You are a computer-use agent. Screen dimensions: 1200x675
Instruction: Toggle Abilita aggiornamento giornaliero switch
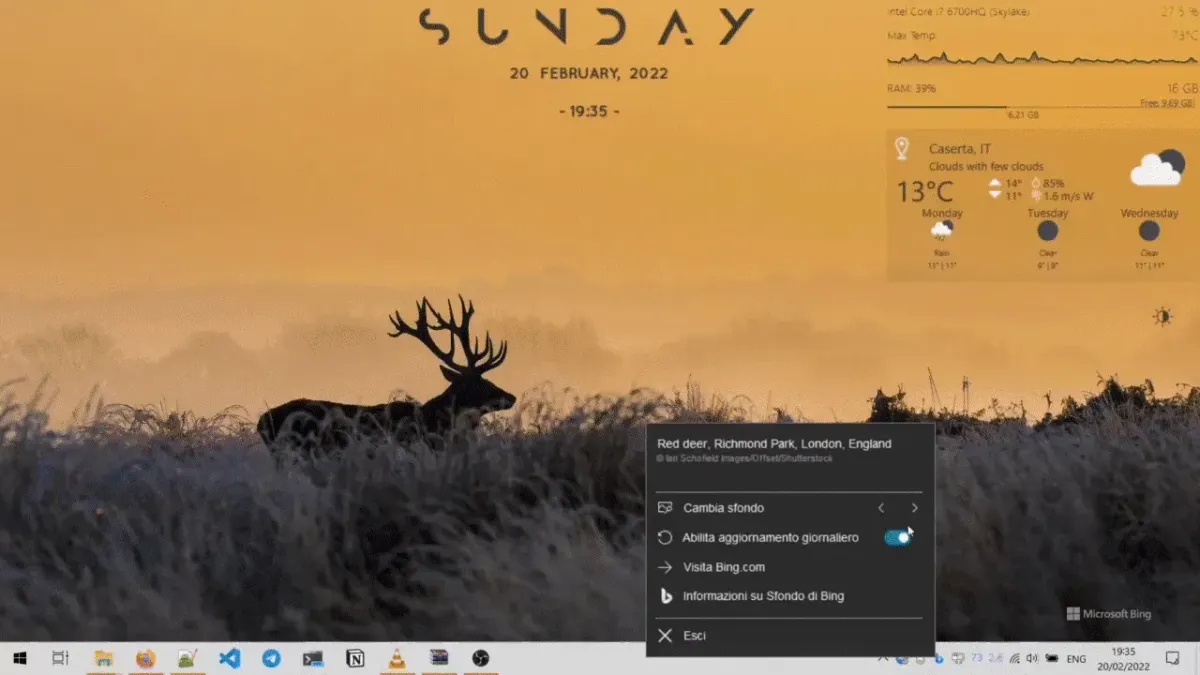click(897, 537)
